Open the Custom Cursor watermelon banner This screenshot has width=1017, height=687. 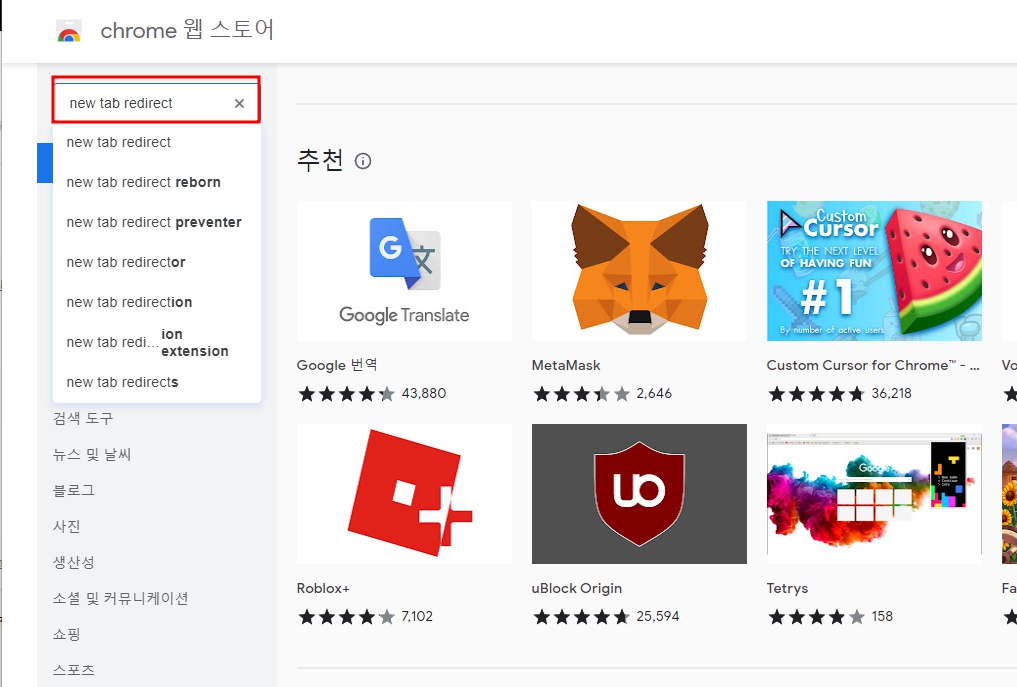(x=873, y=270)
